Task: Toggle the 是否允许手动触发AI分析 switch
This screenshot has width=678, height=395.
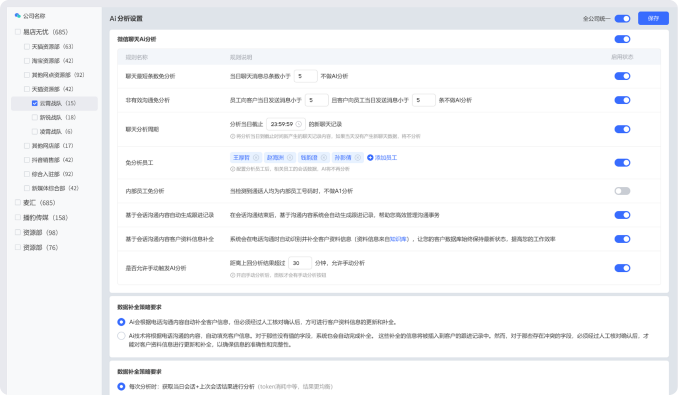Action: [x=622, y=268]
